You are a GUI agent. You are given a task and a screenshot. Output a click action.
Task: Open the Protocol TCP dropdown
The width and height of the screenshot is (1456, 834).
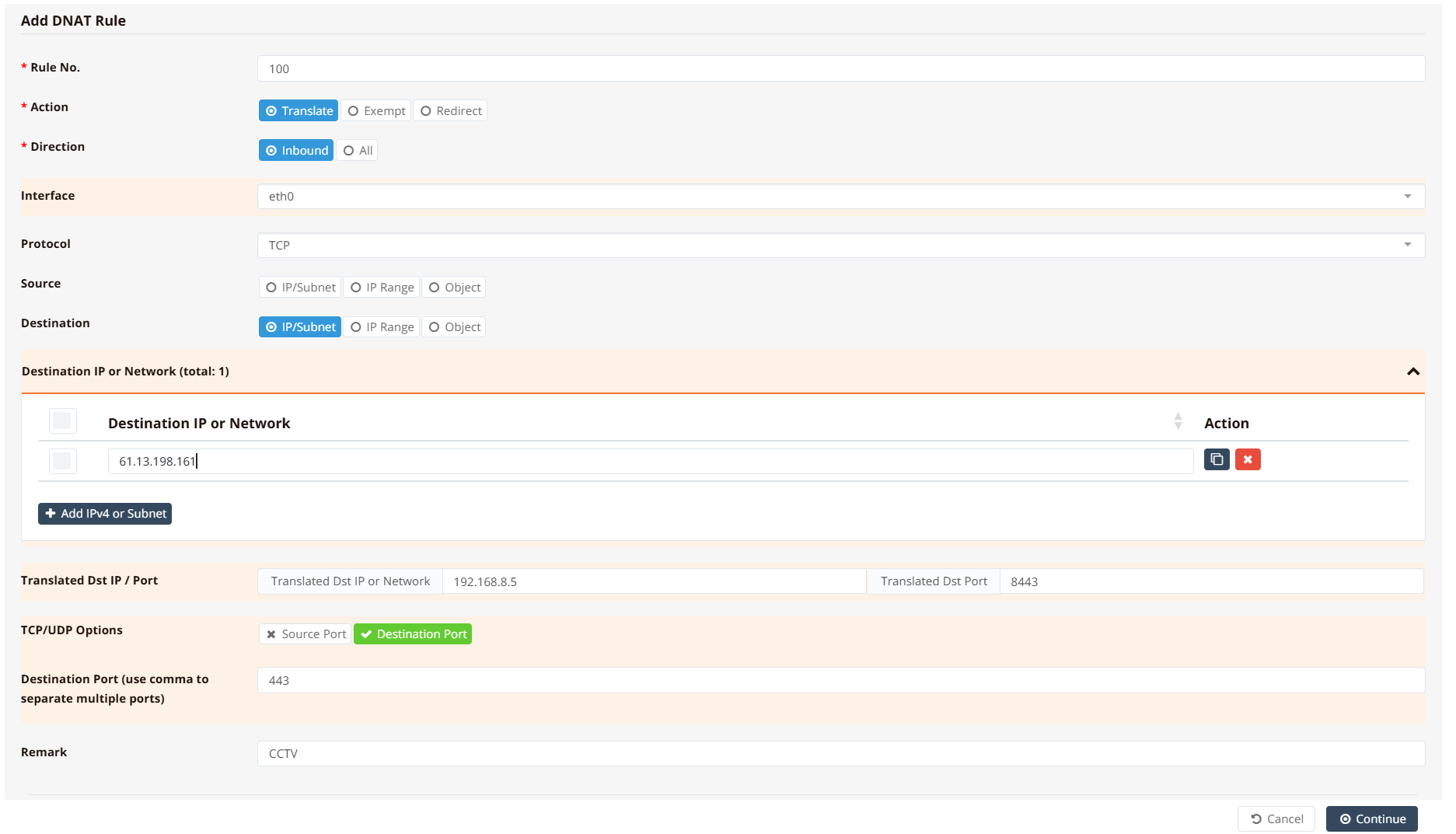(x=840, y=246)
